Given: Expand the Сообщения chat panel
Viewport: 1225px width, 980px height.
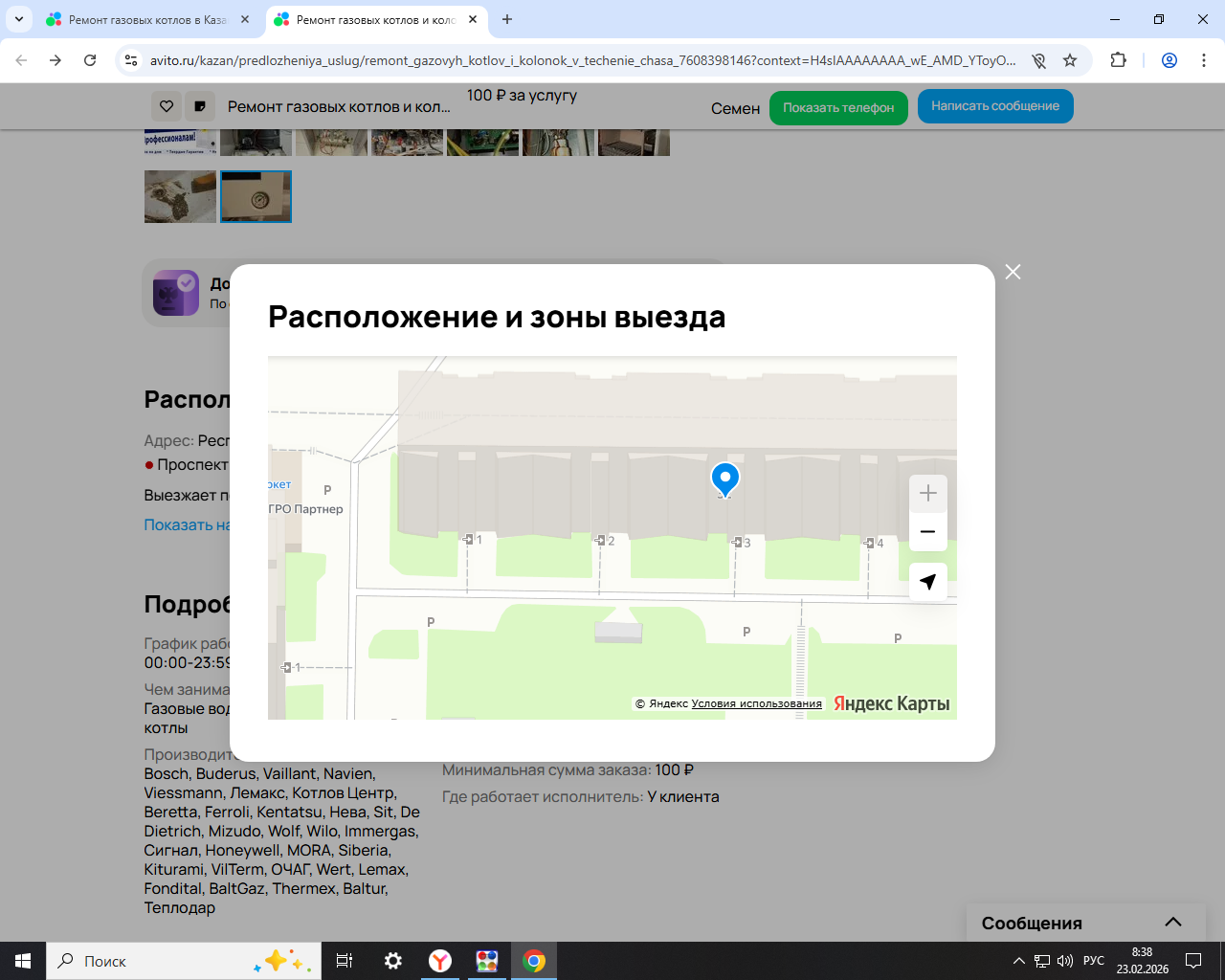Looking at the screenshot, I should tap(1172, 923).
